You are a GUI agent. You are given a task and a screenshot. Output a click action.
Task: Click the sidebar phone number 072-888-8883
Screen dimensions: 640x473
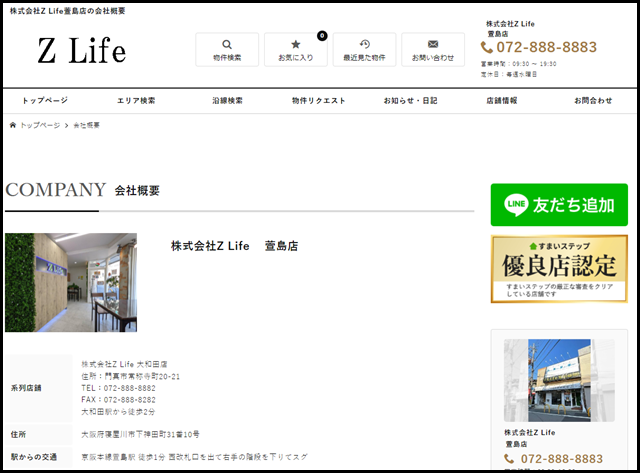[562, 459]
